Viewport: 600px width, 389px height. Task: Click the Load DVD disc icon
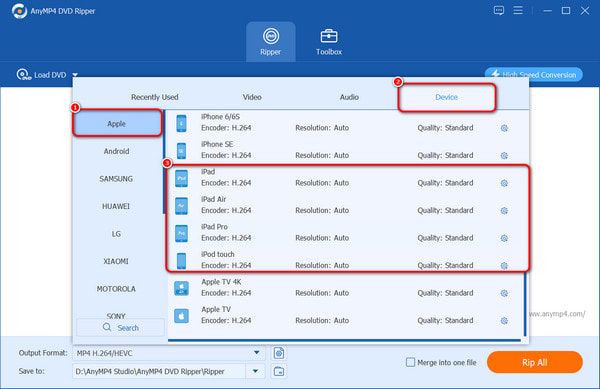pyautogui.click(x=23, y=75)
